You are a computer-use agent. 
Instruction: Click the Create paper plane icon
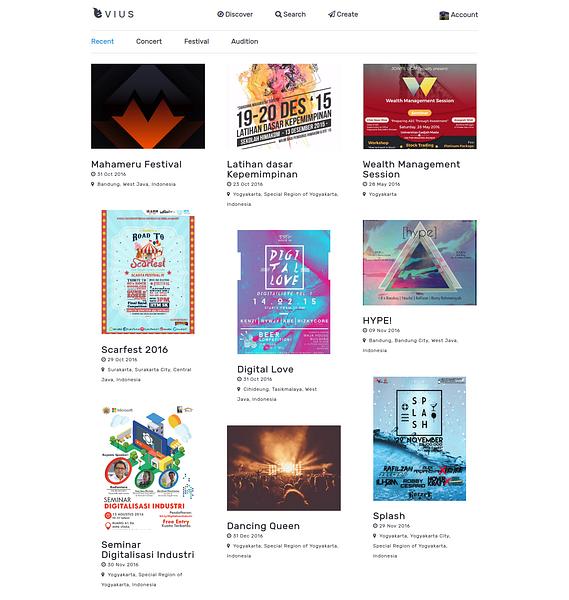[331, 15]
